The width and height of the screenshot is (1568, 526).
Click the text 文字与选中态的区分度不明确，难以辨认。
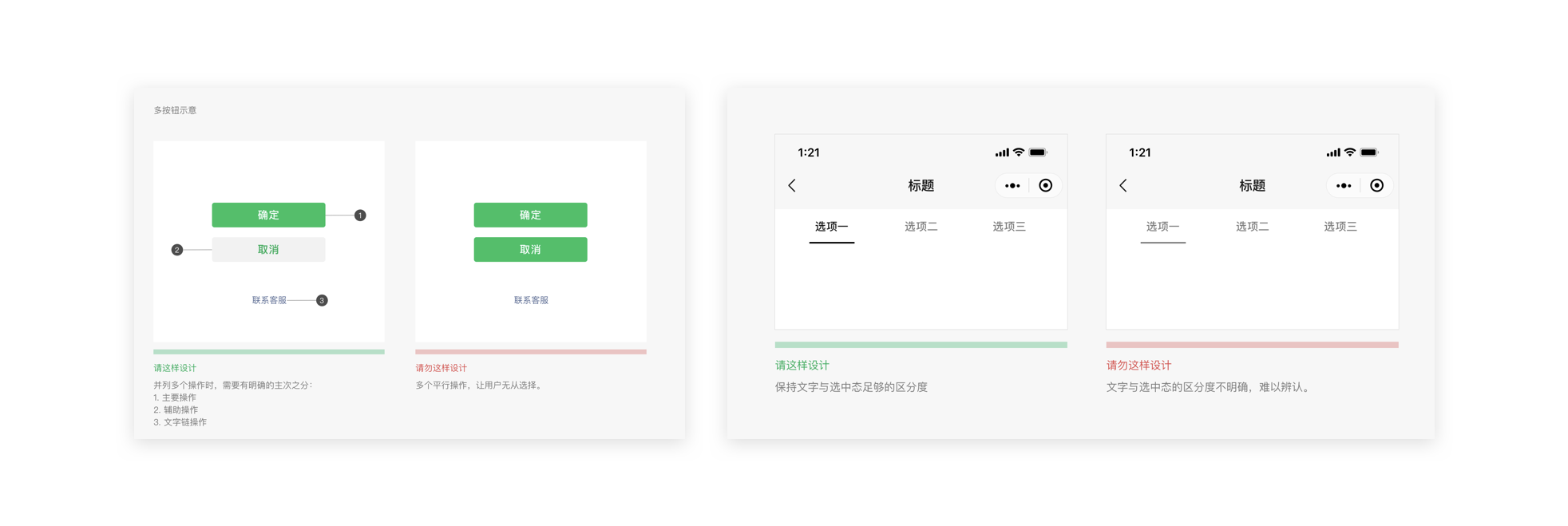coord(1210,387)
